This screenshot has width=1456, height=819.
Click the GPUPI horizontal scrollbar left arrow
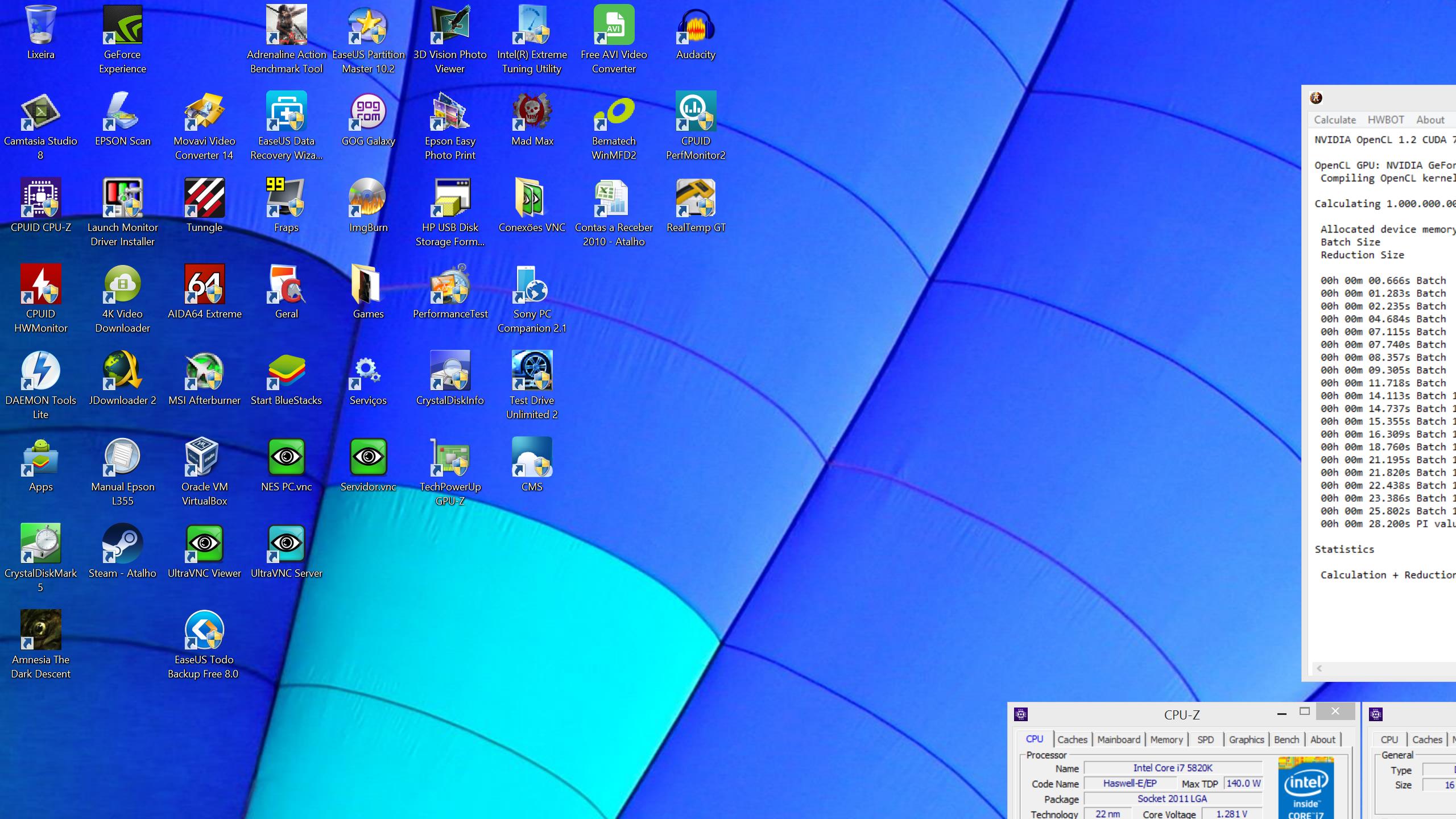click(x=1319, y=668)
